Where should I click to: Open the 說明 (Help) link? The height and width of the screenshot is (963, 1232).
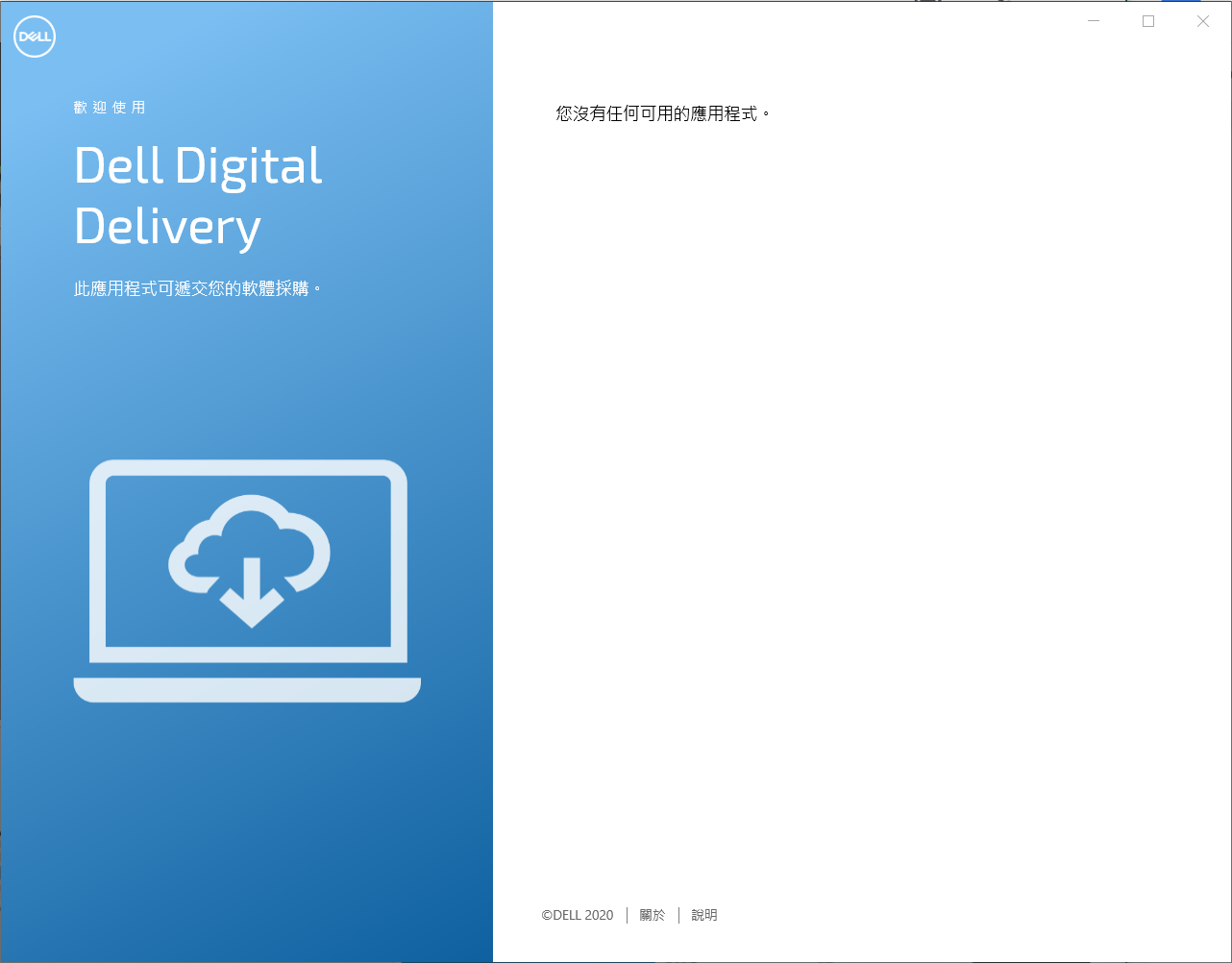pos(704,915)
